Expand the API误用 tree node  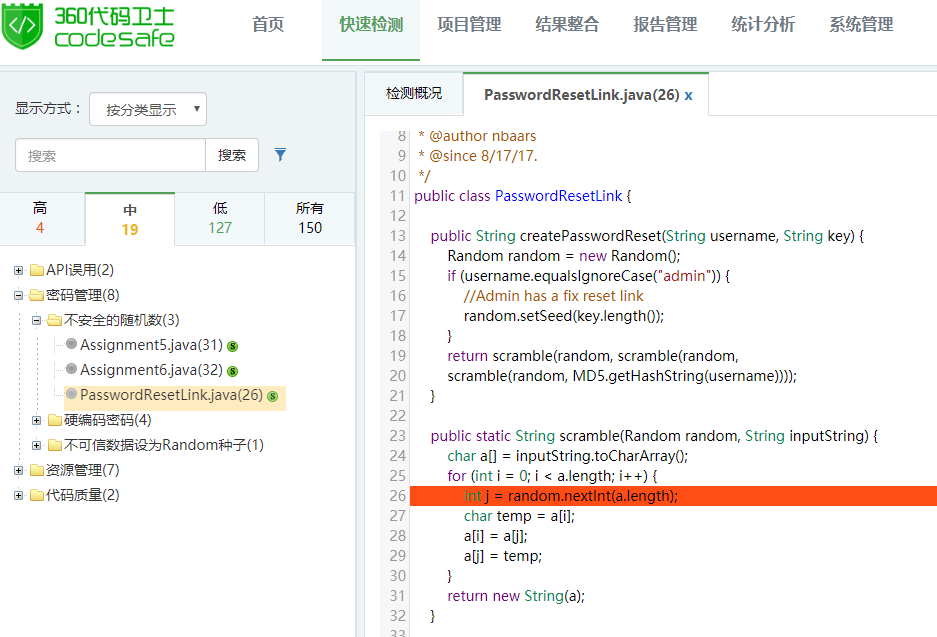click(x=19, y=270)
